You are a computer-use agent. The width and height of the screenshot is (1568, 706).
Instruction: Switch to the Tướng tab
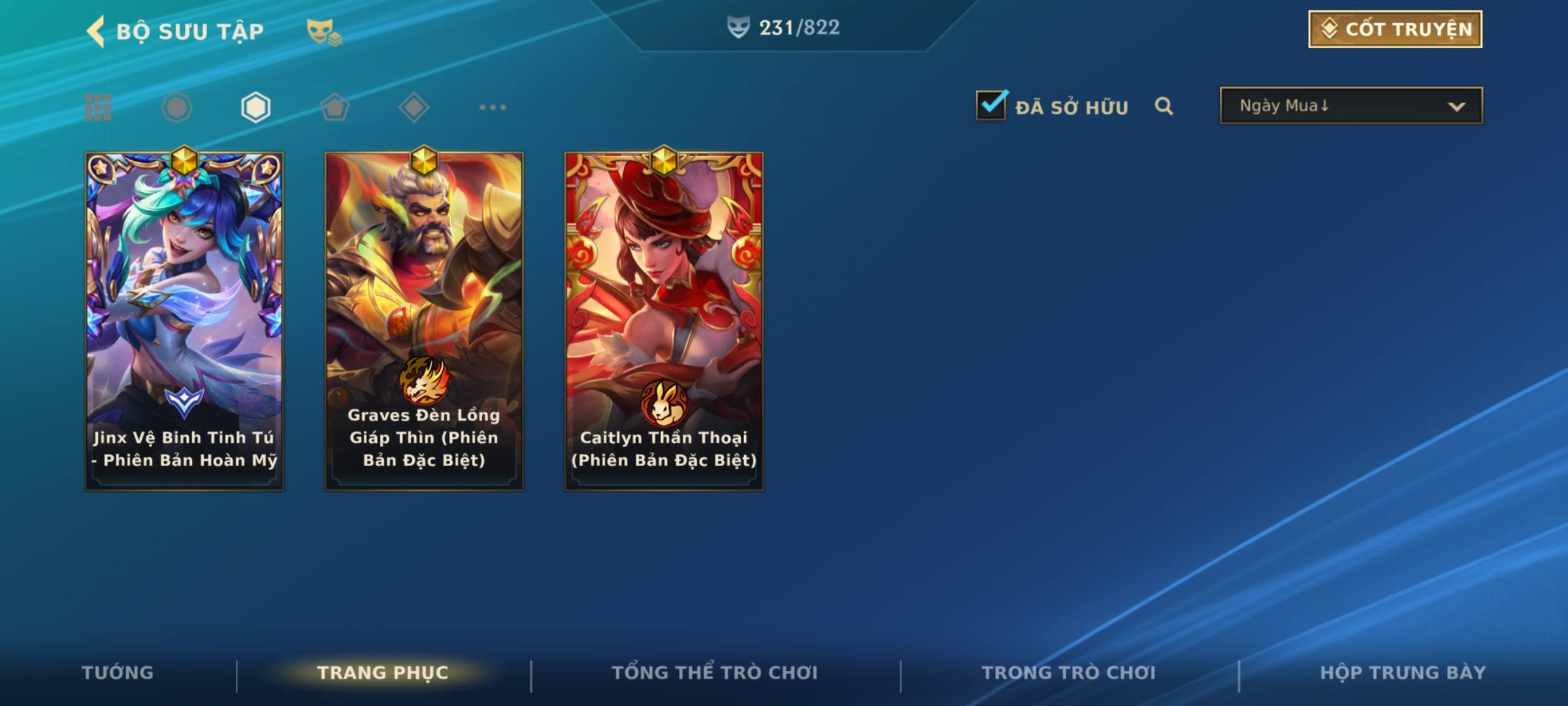[118, 673]
